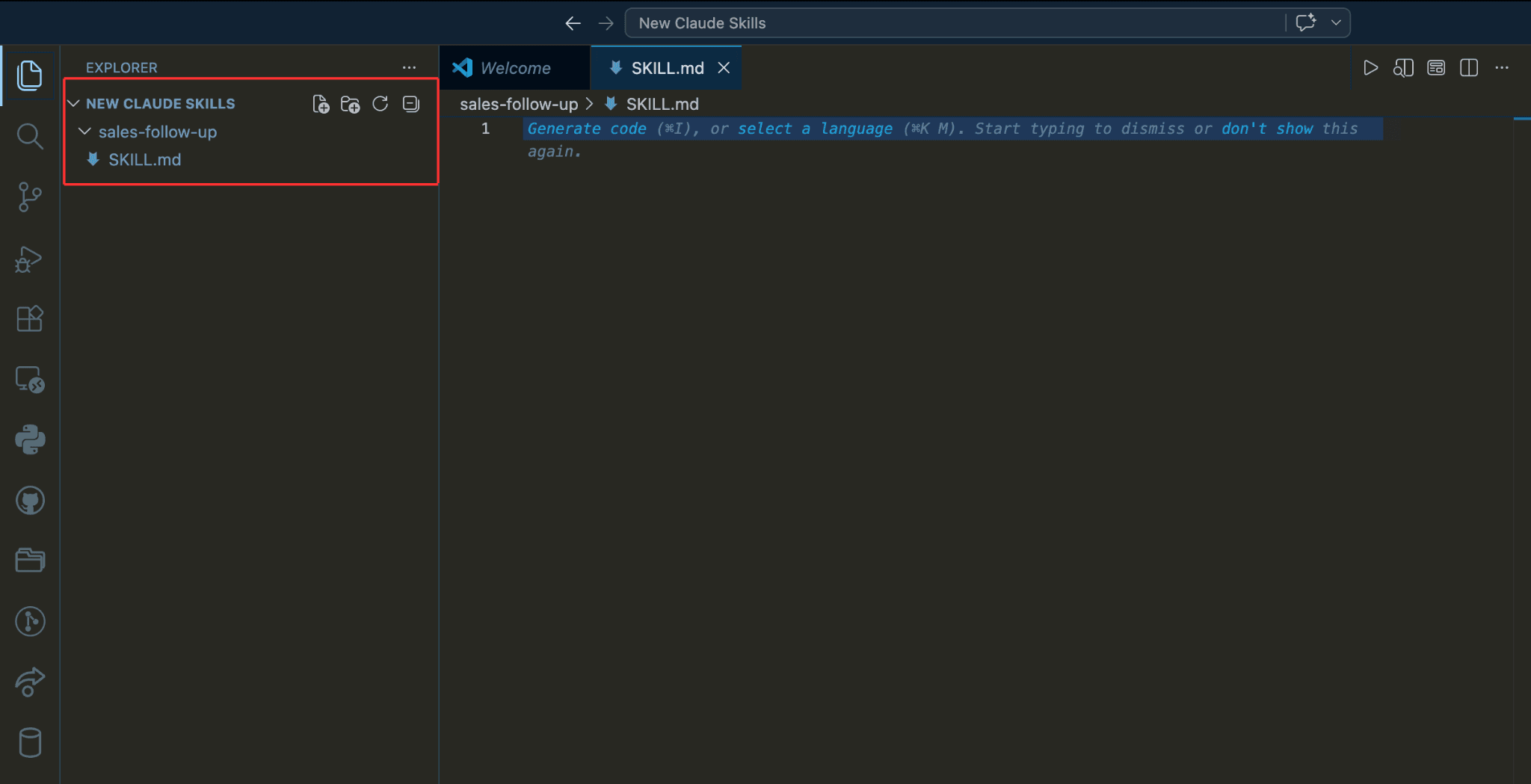The height and width of the screenshot is (784, 1531).
Task: Refresh the explorer file tree
Action: point(381,104)
